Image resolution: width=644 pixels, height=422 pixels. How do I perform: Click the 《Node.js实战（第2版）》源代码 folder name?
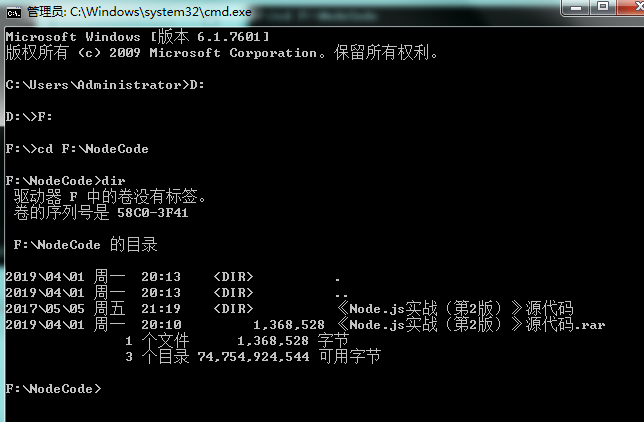tap(455, 309)
